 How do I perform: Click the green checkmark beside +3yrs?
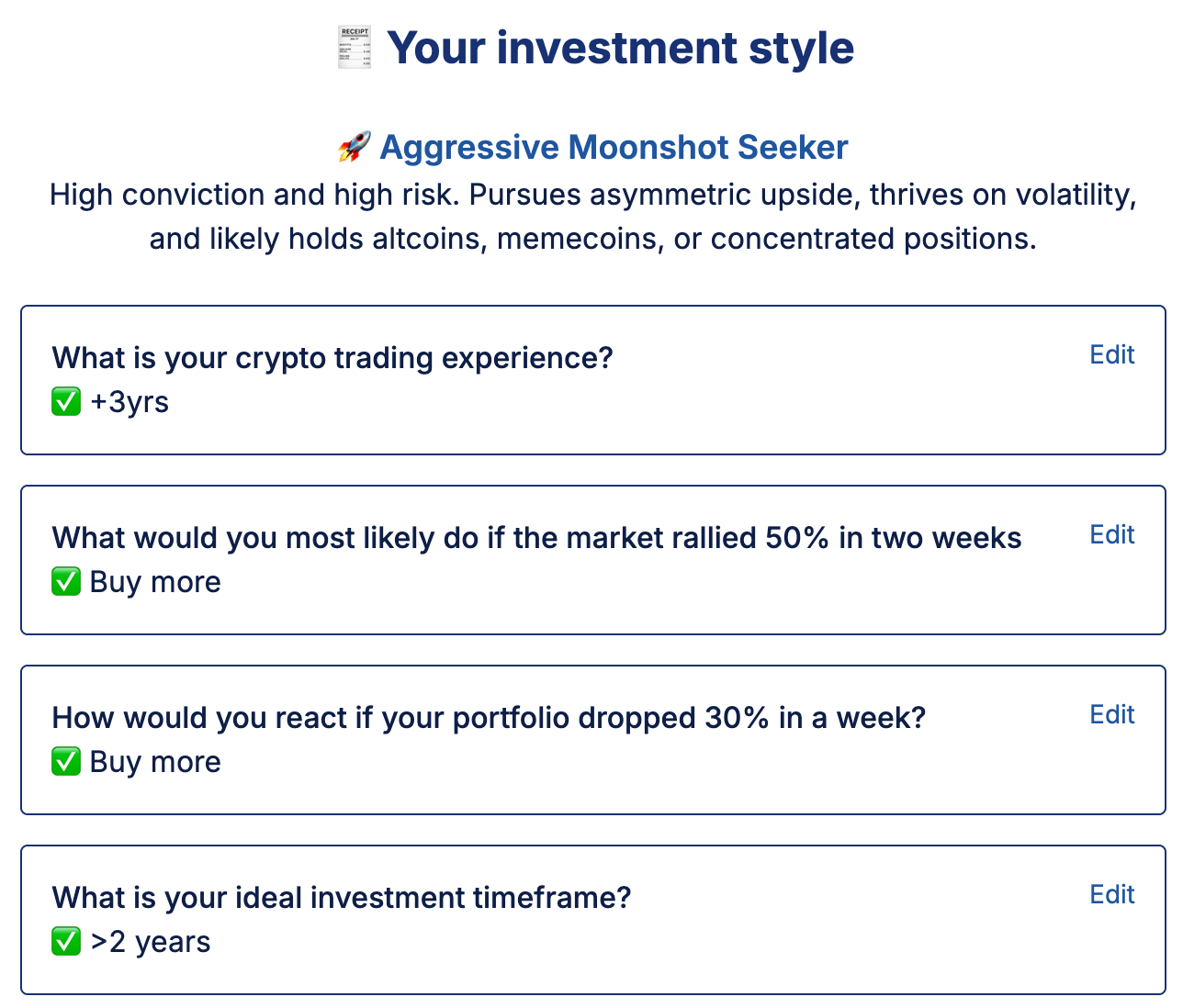(66, 402)
